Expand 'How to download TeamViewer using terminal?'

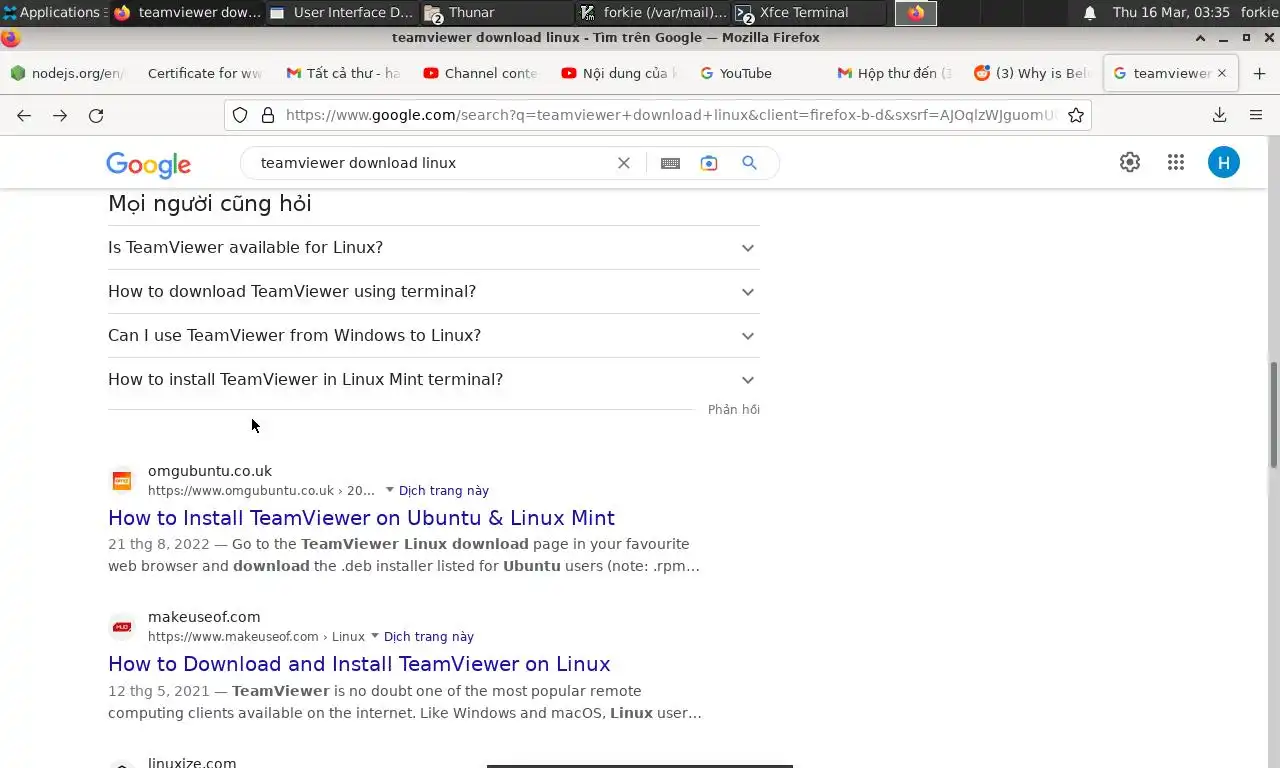(434, 292)
